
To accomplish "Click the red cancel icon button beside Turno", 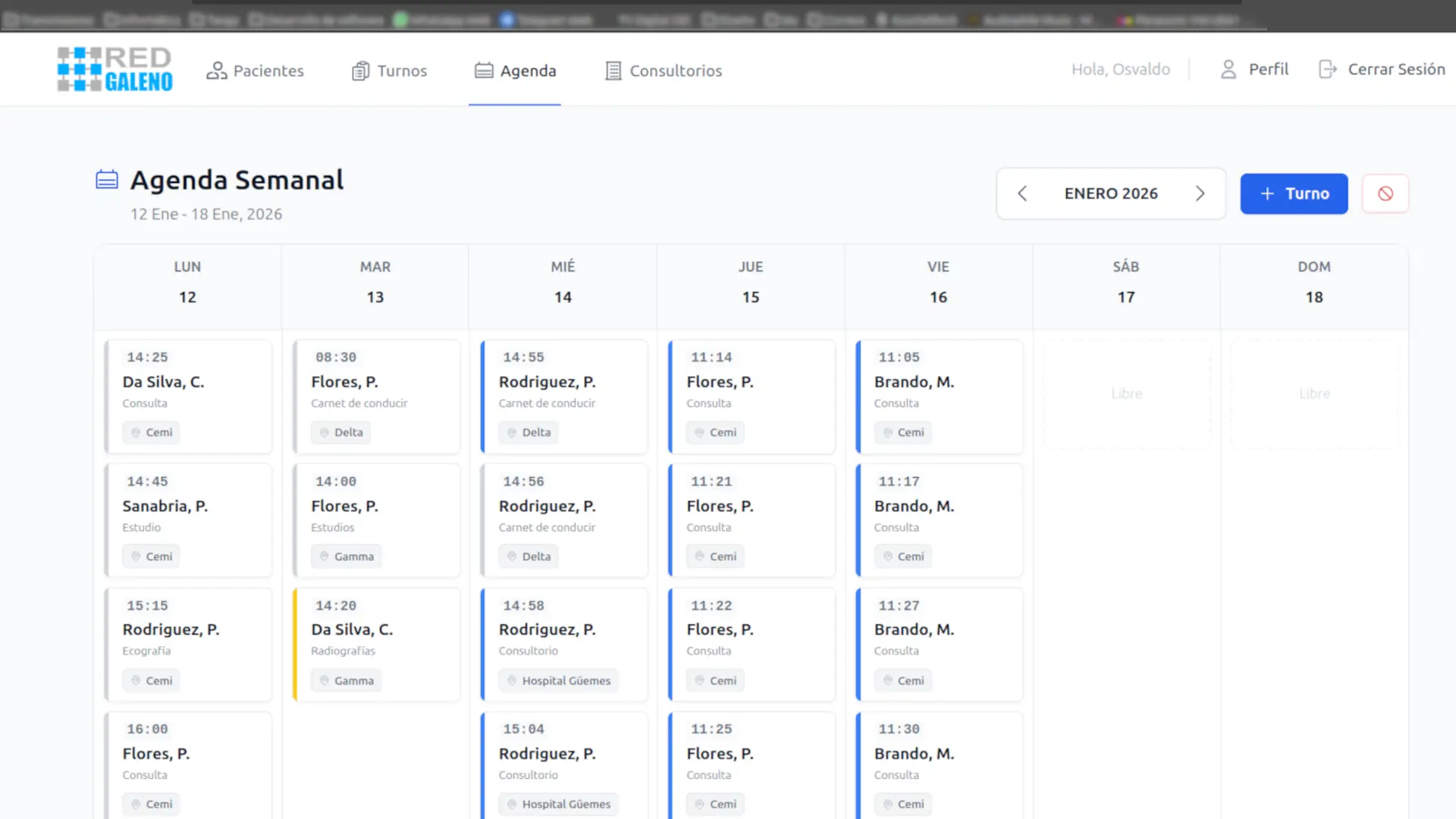I will coord(1385,193).
